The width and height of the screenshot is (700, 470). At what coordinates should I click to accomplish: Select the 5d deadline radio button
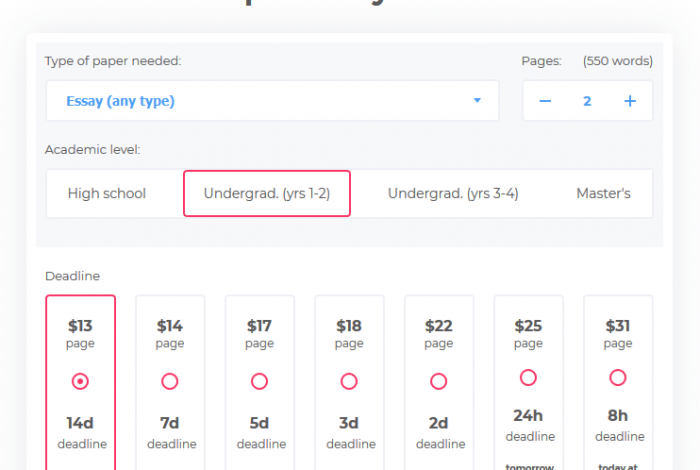259,381
